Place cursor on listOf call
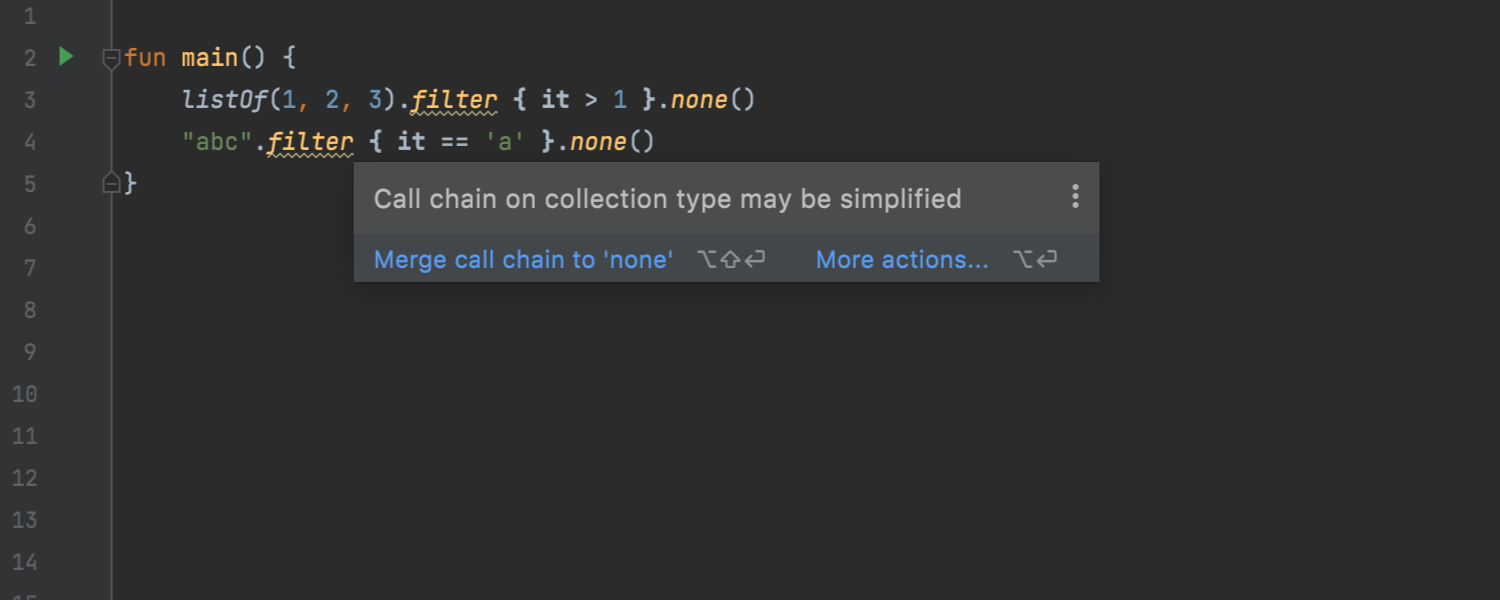 225,100
